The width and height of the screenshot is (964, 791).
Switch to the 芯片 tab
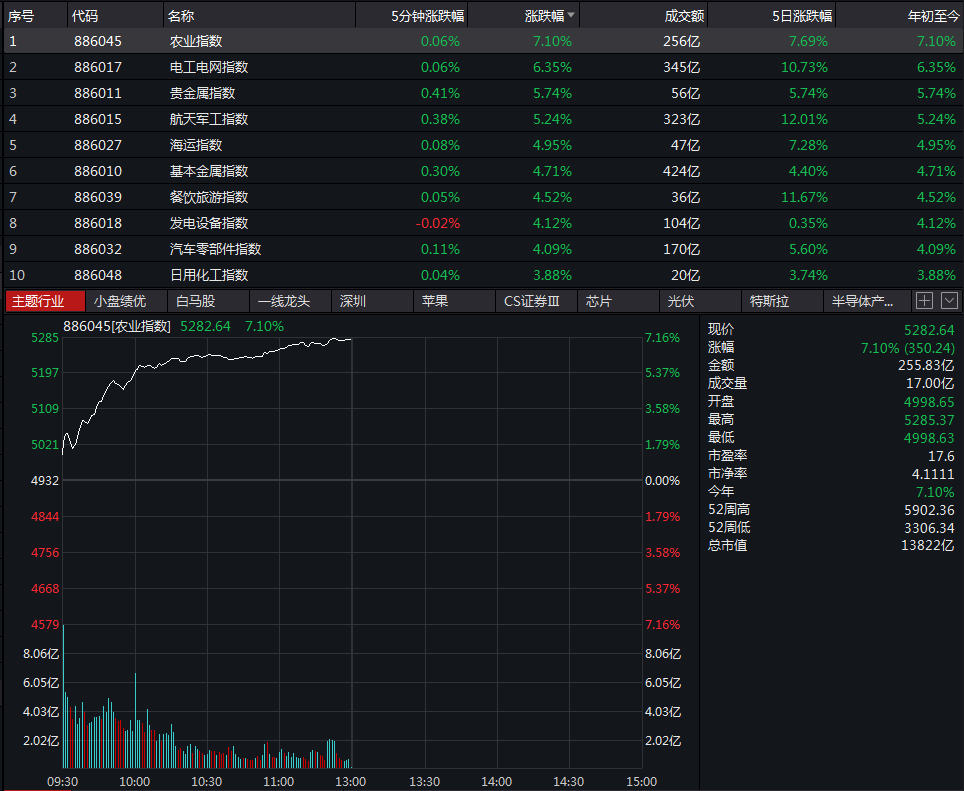618,301
